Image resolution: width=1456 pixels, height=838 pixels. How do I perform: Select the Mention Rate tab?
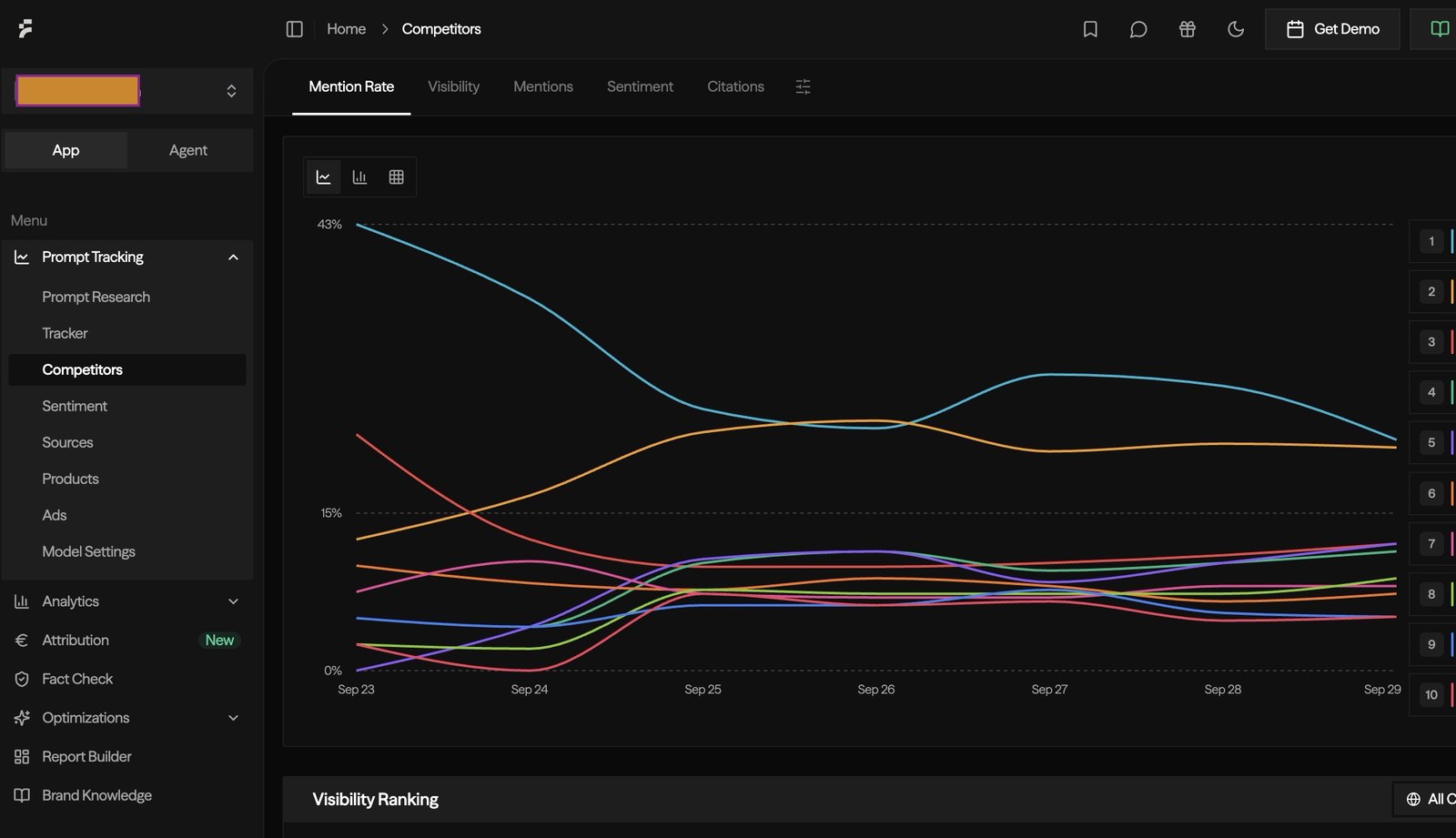click(351, 86)
